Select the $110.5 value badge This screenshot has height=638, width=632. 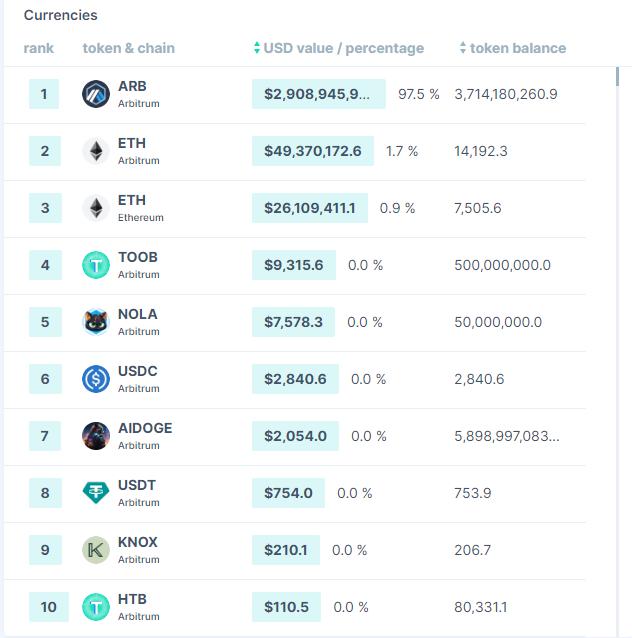286,607
